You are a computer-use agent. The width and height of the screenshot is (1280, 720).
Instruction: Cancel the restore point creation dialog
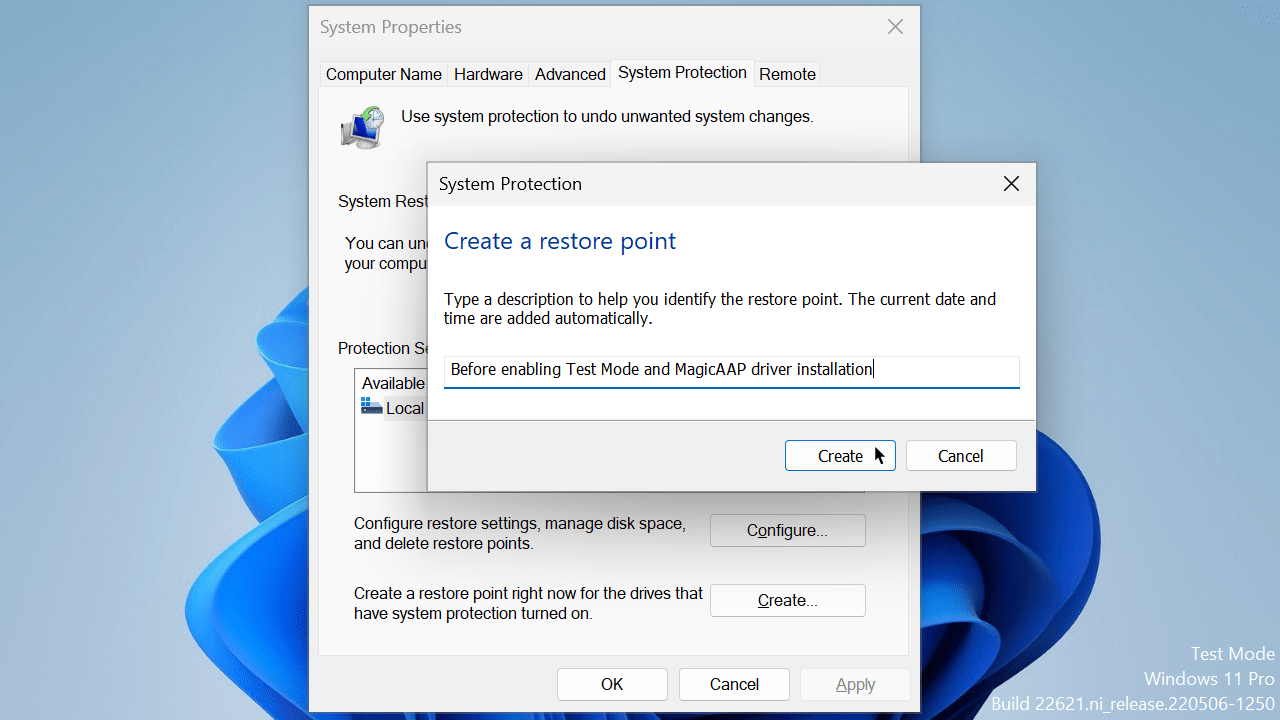tap(960, 456)
